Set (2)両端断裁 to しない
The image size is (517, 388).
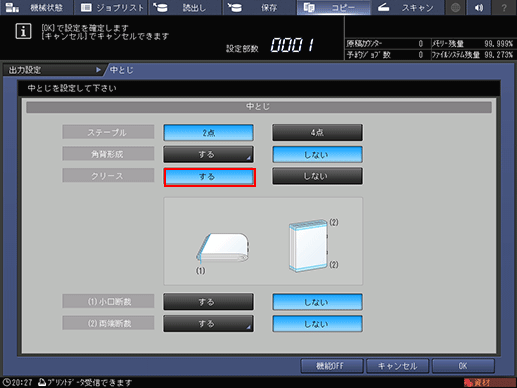317,324
